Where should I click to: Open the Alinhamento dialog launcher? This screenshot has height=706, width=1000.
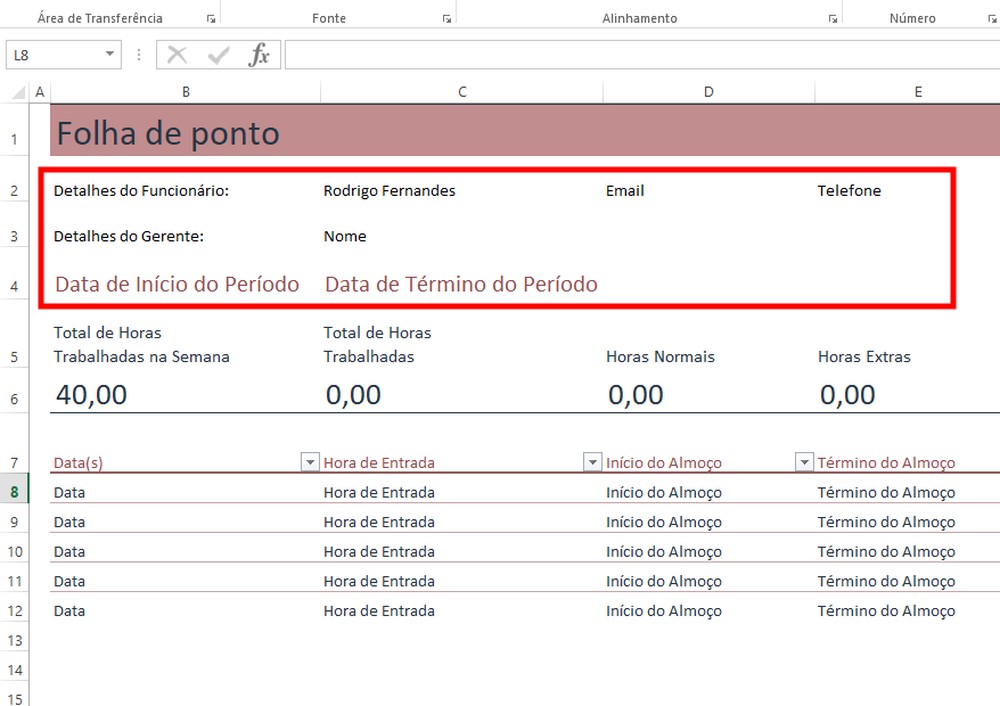[x=833, y=17]
